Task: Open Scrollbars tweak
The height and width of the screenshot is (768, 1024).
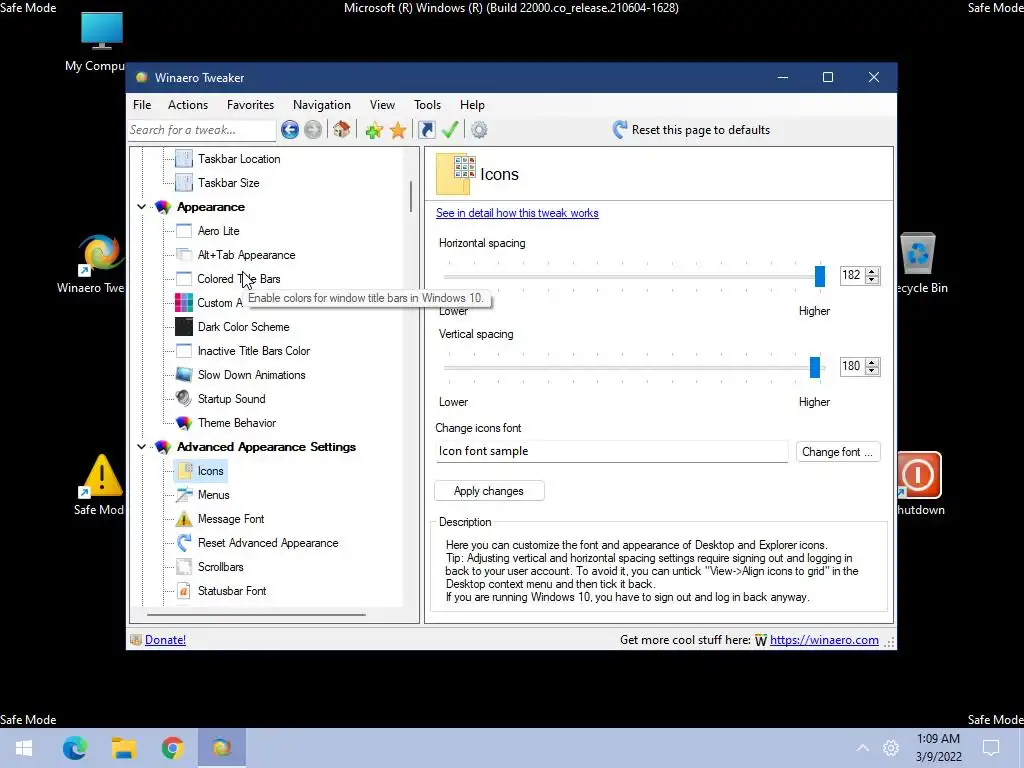Action: tap(220, 567)
